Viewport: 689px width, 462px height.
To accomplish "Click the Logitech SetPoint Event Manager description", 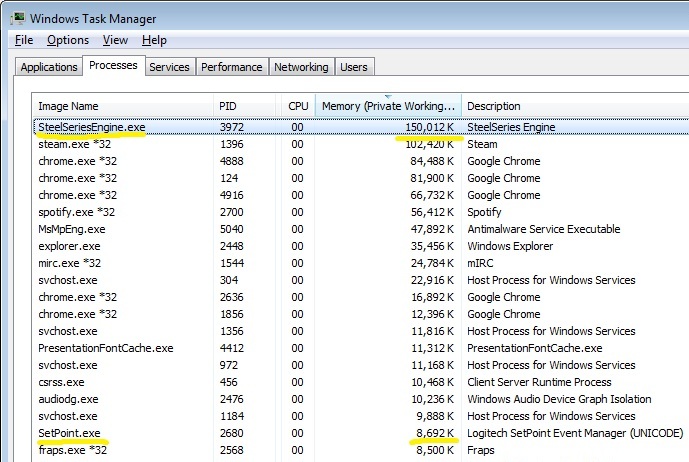I will (x=575, y=433).
